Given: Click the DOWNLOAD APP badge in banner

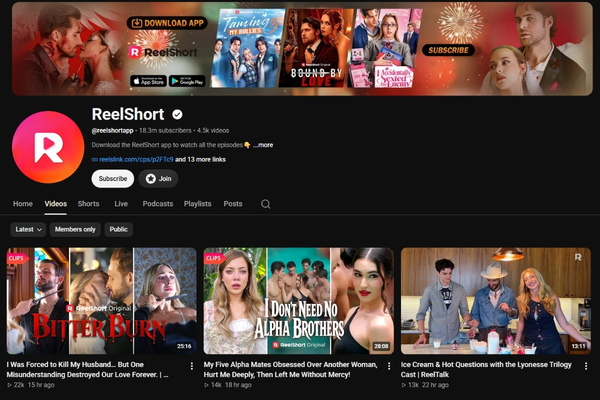Looking at the screenshot, I should (x=167, y=23).
